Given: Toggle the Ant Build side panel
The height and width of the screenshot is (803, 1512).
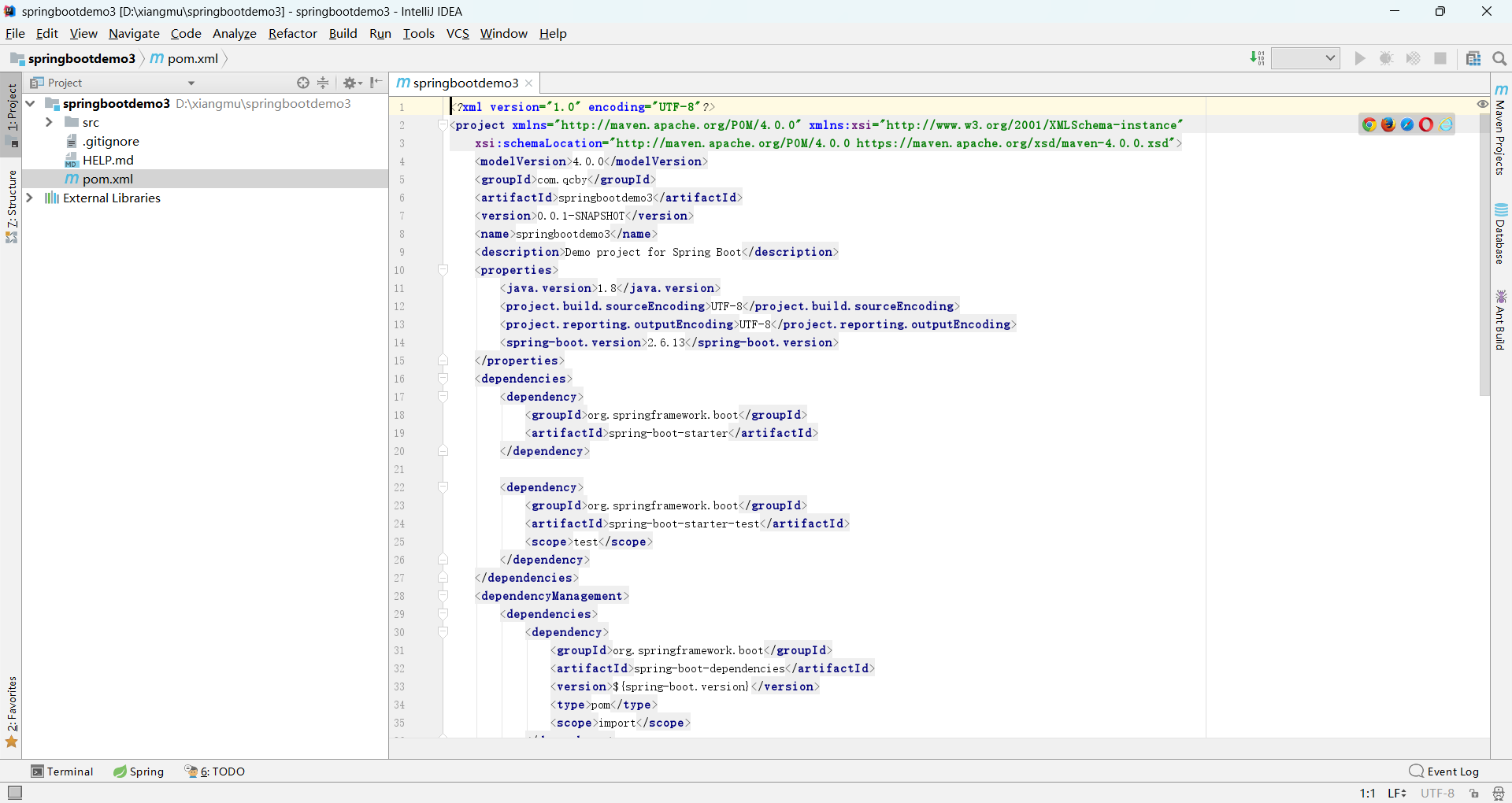Looking at the screenshot, I should (1501, 320).
